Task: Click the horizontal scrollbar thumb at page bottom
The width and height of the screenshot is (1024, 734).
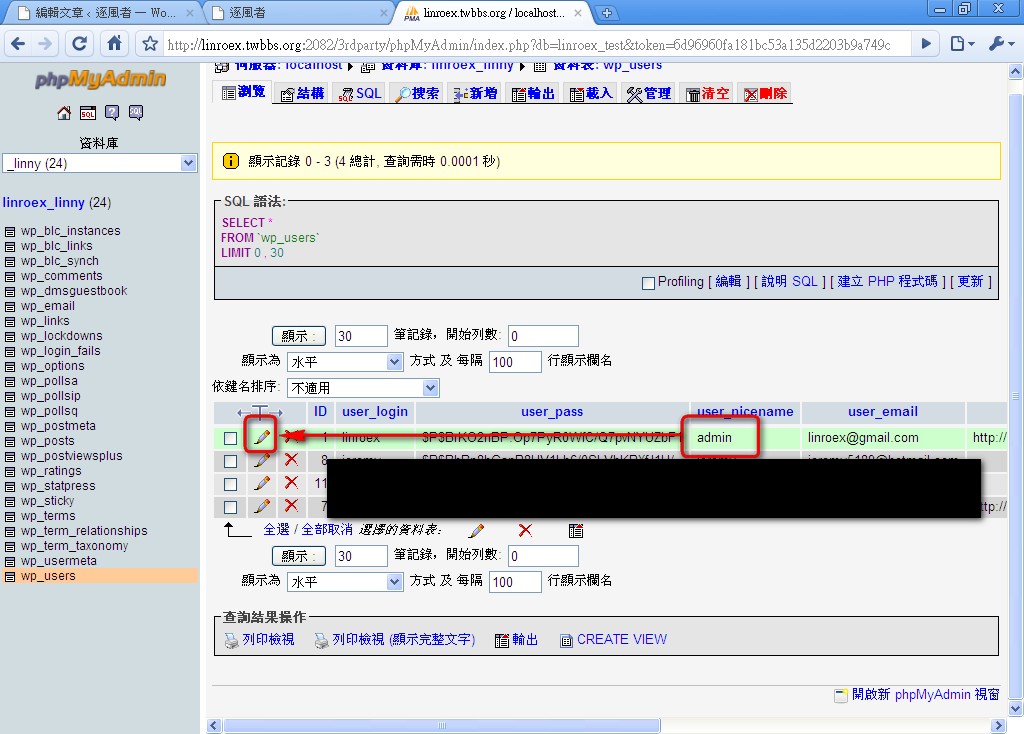Action: click(441, 726)
